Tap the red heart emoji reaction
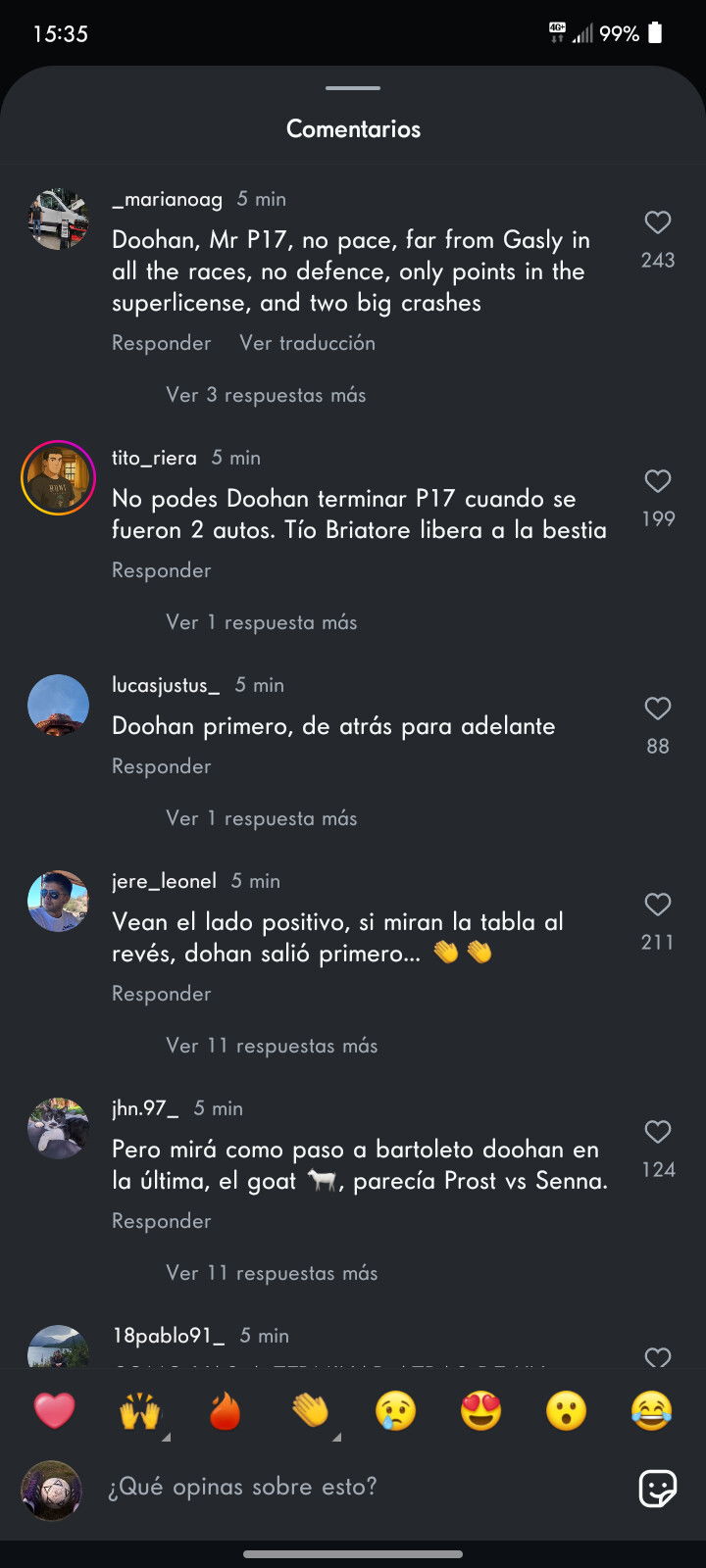Viewport: 706px width, 1568px height. coord(55,1411)
